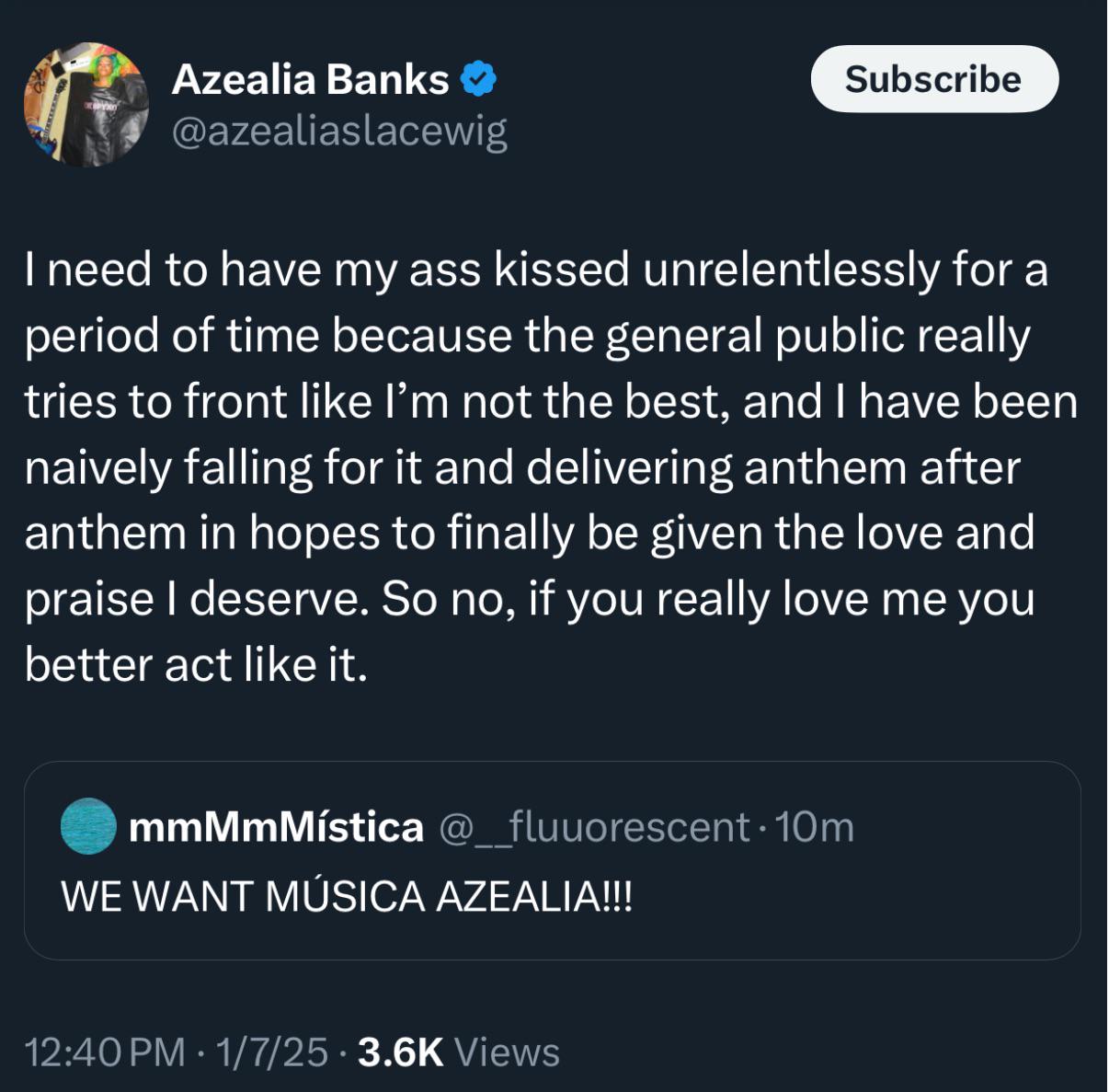This screenshot has width=1109, height=1092.
Task: Click the @__fluuorescent handle
Action: [x=594, y=827]
